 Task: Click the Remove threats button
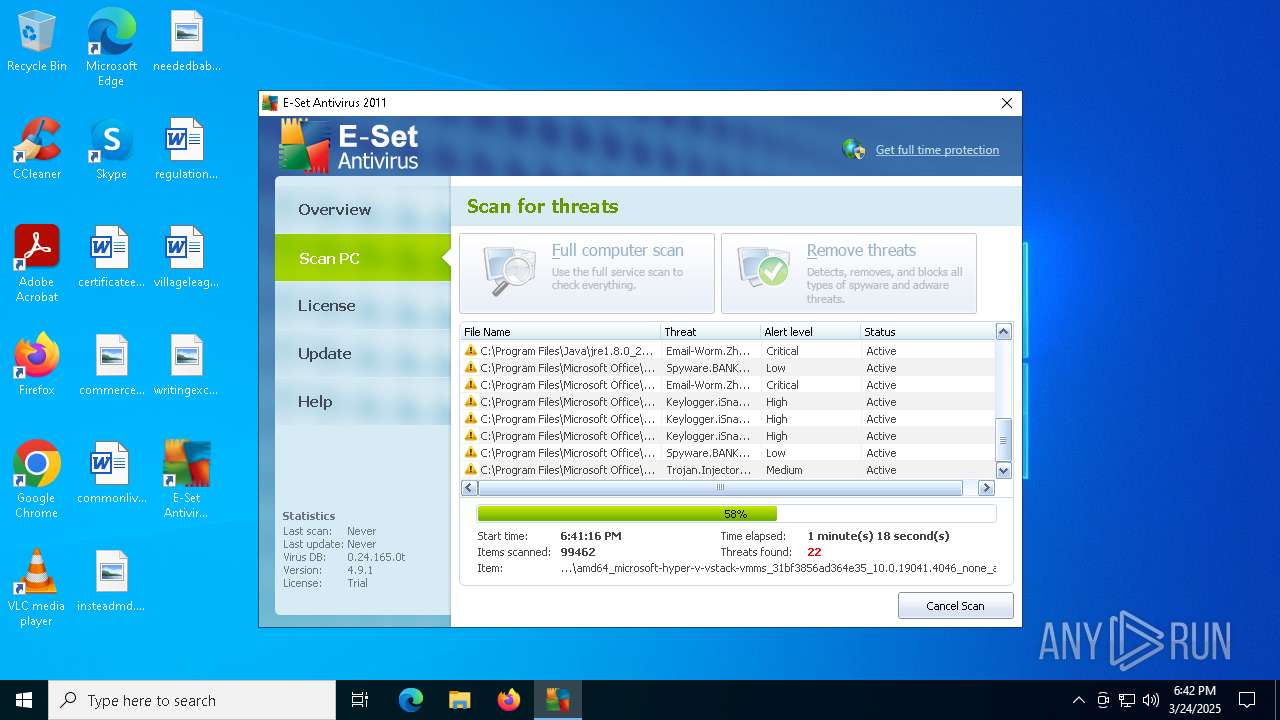[x=849, y=273]
